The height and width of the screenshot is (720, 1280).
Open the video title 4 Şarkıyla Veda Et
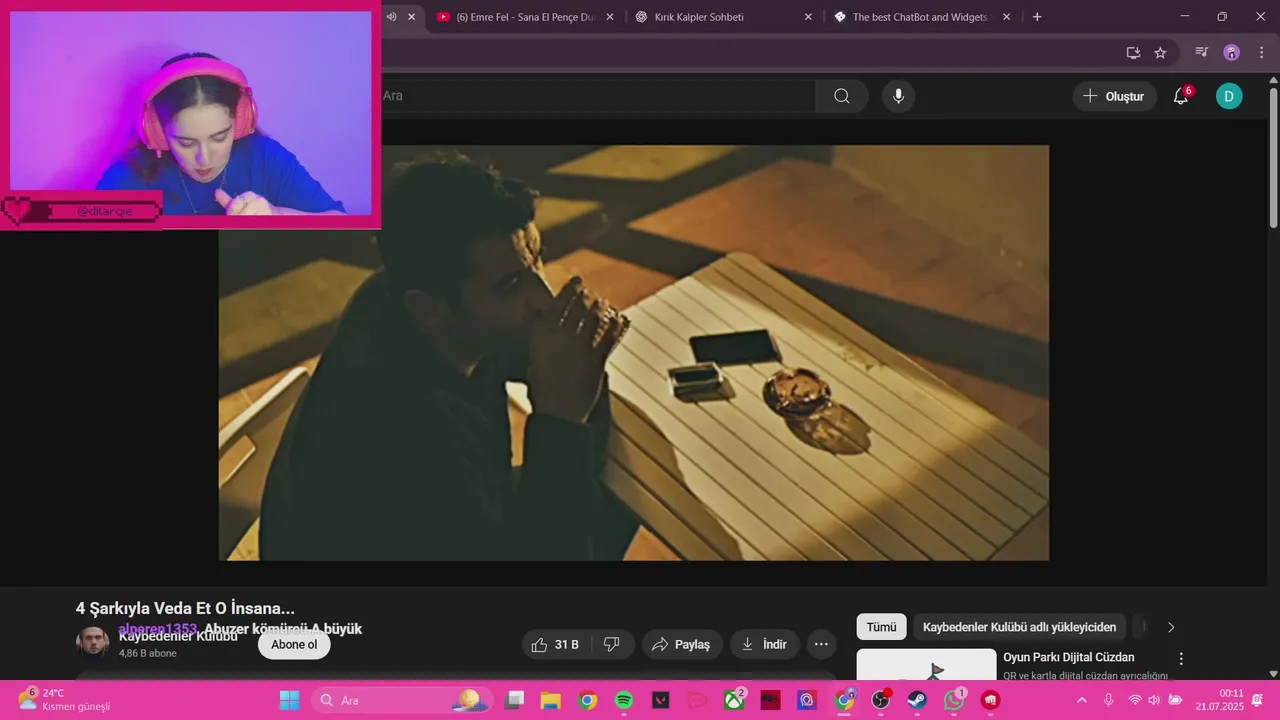pyautogui.click(x=185, y=608)
